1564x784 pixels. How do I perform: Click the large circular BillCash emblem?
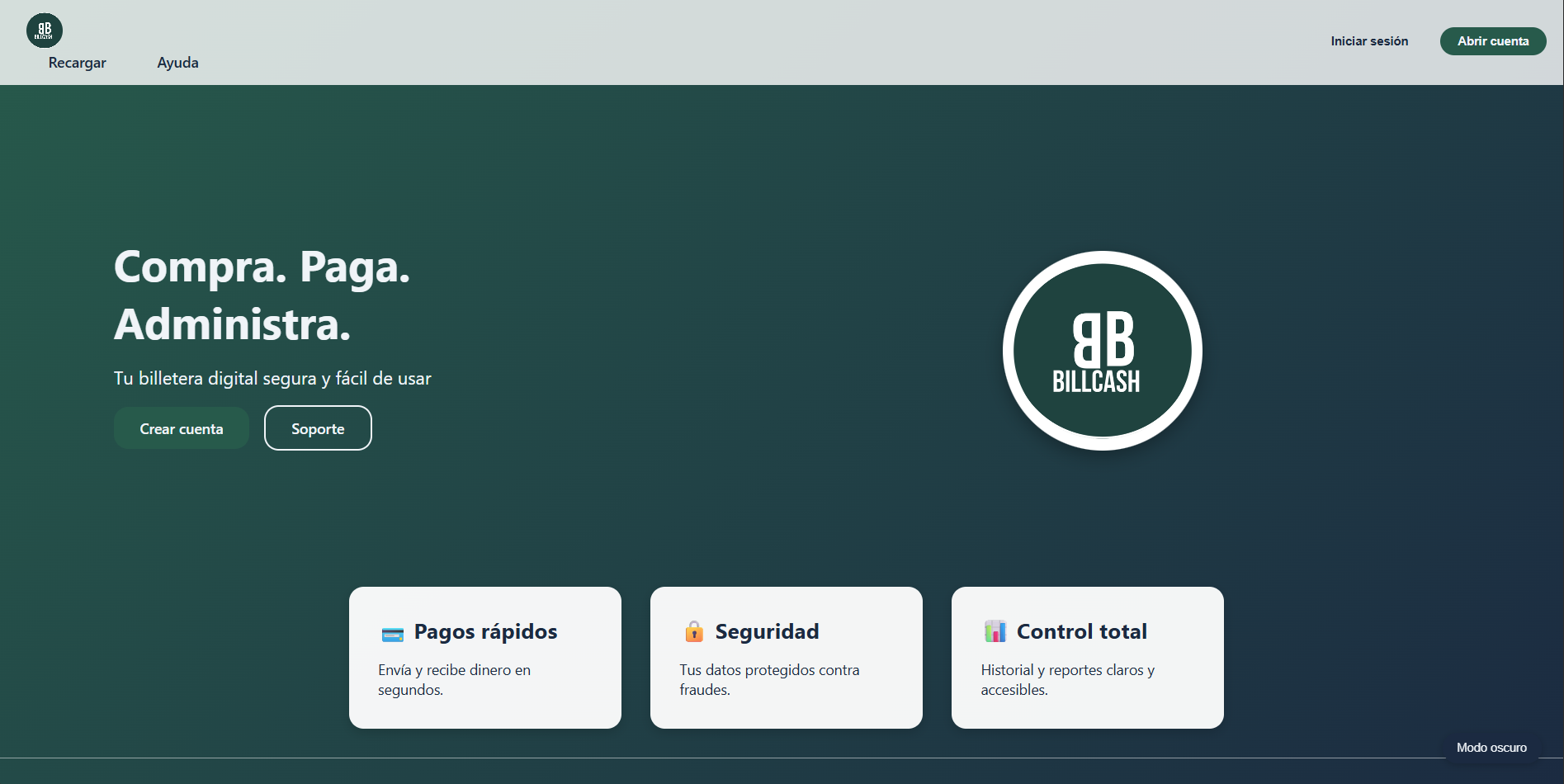[1102, 351]
